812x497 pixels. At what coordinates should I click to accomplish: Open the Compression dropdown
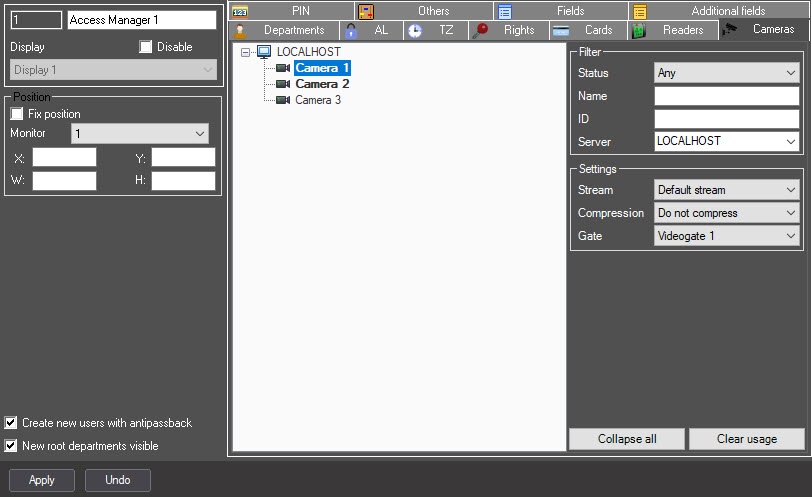pos(727,213)
